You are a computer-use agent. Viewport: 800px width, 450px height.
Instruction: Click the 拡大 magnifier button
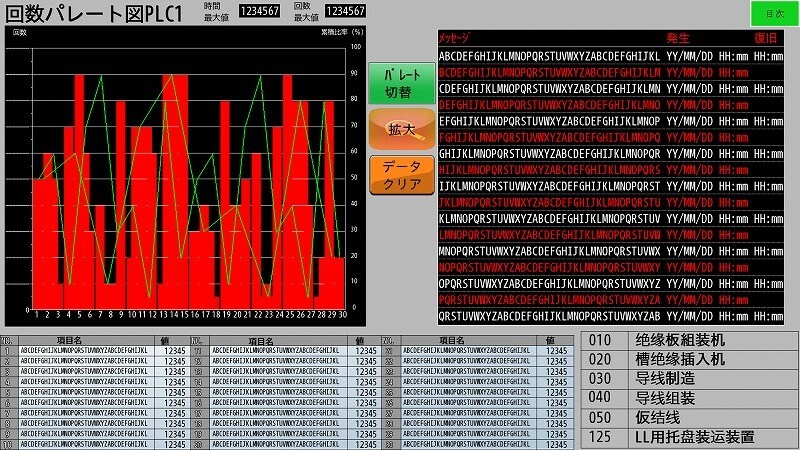(402, 130)
